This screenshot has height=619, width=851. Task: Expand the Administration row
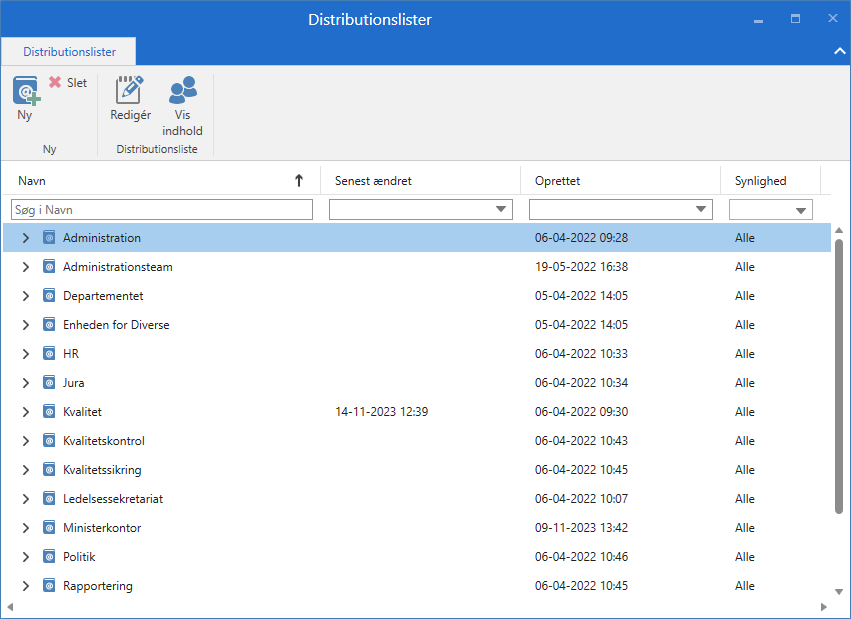26,238
